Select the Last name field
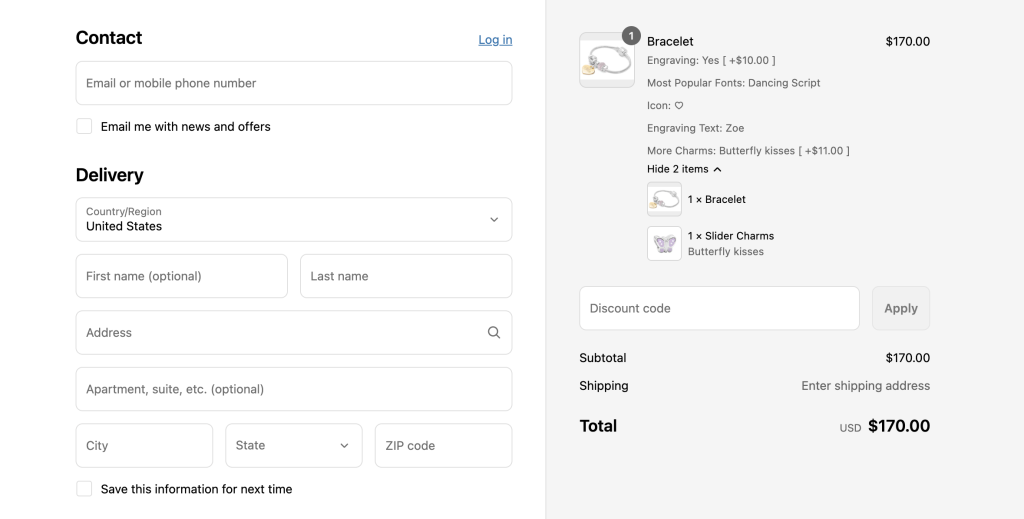Screen dimensions: 1024x519 pos(406,276)
